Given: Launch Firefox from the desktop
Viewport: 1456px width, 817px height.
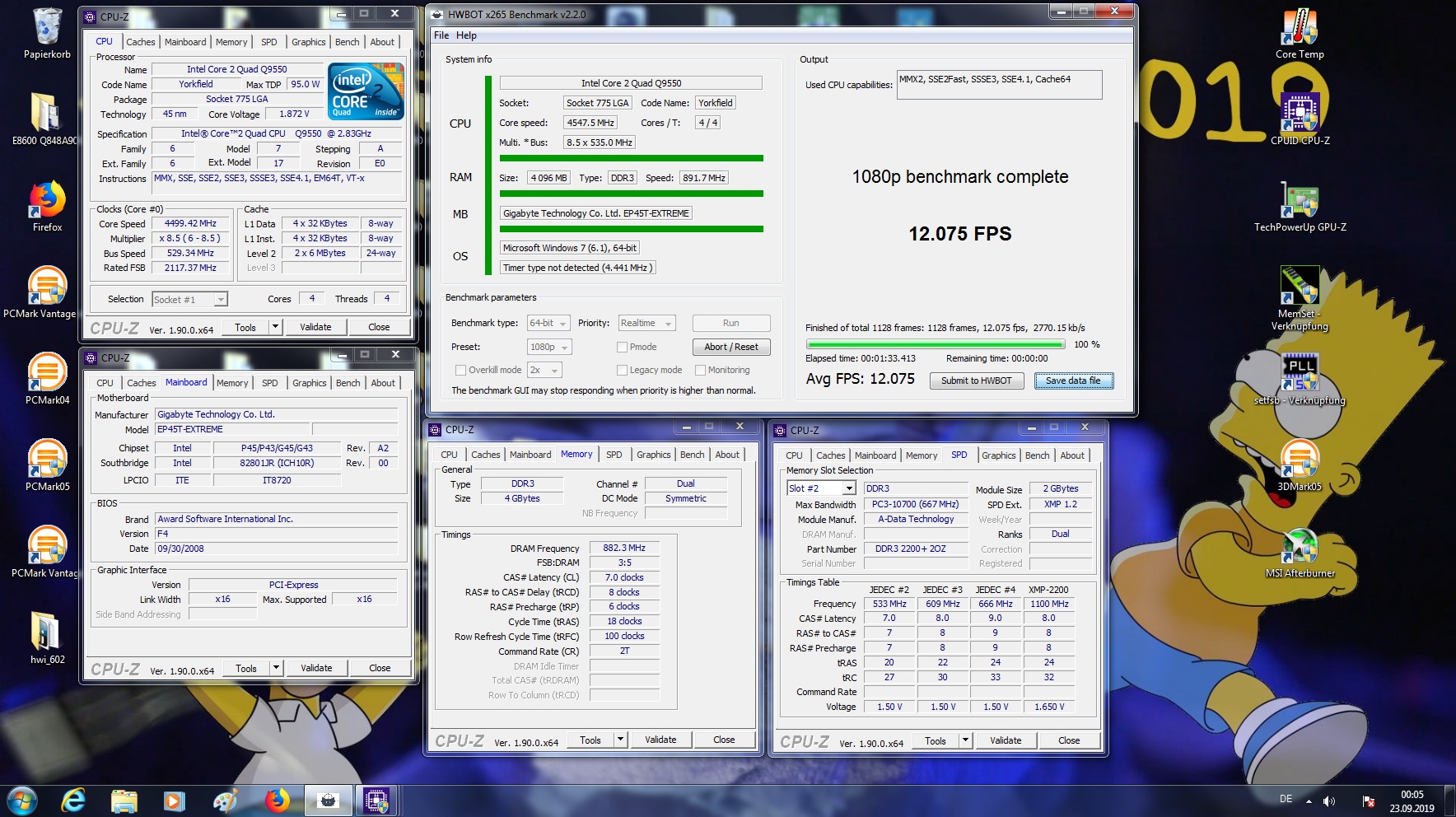Looking at the screenshot, I should tap(47, 207).
